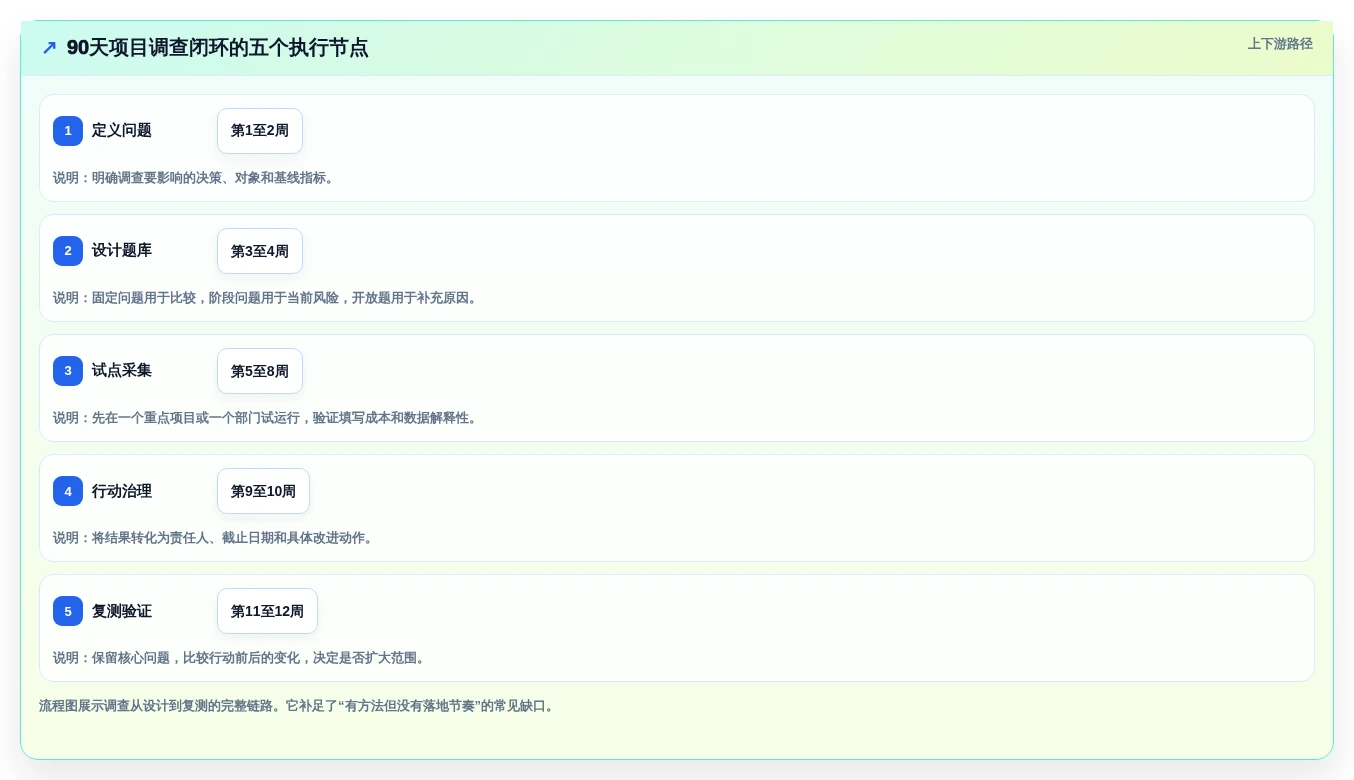Image resolution: width=1354 pixels, height=780 pixels.
Task: Select the 第5至8周 chip
Action: [x=260, y=371]
